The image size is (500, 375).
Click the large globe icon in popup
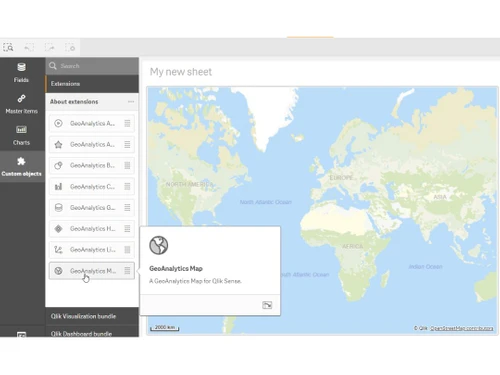point(159,245)
